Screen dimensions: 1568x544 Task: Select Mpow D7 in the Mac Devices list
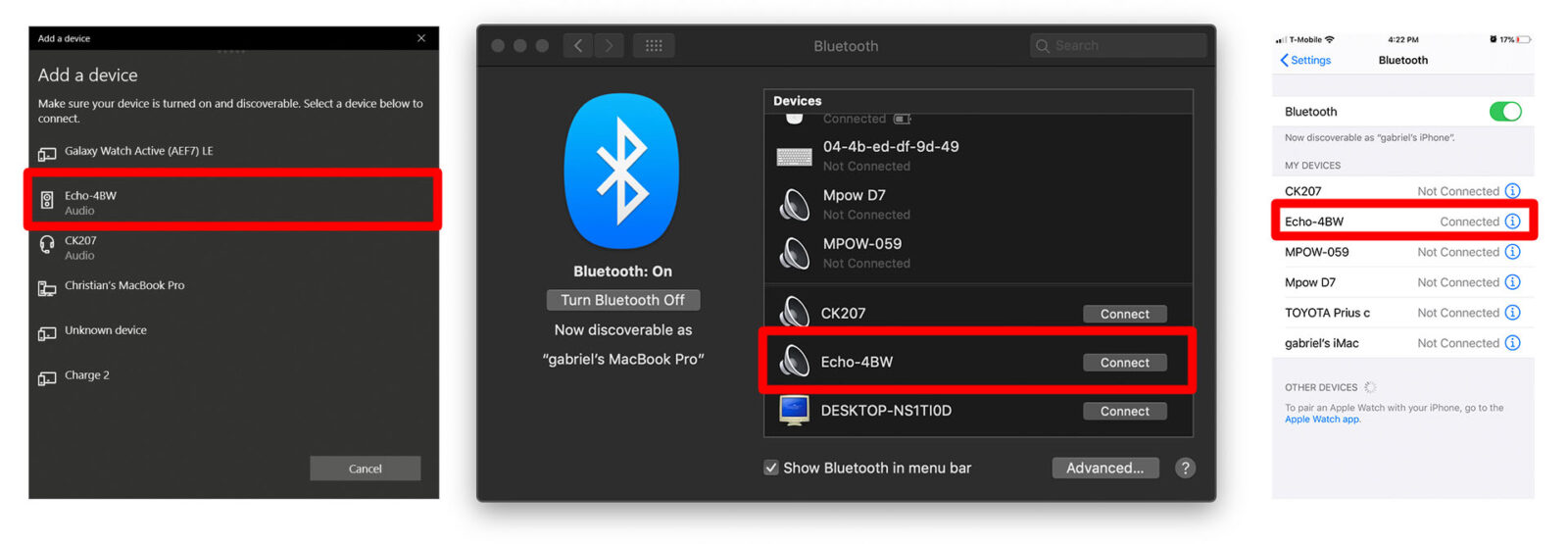[978, 204]
